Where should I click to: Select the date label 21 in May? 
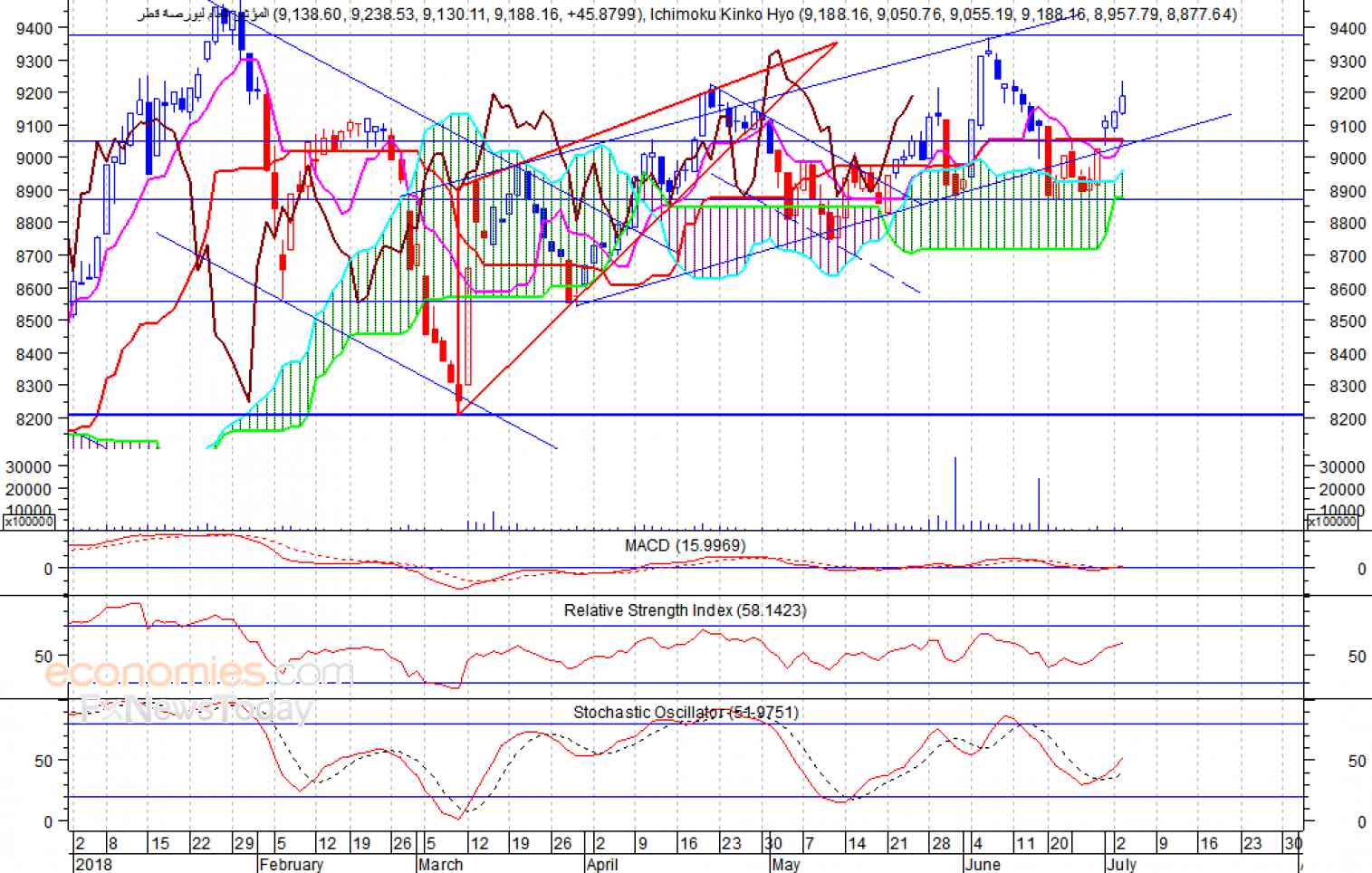[898, 843]
